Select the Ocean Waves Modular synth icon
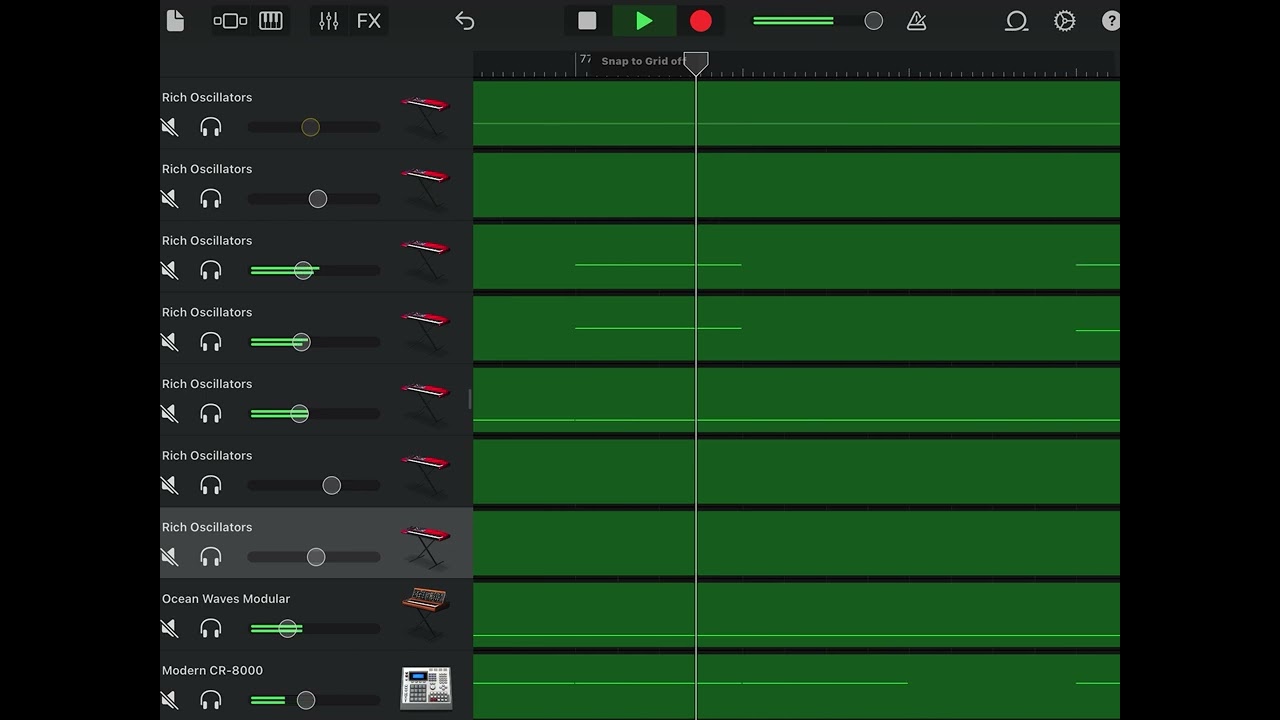The image size is (1280, 720). coord(426,612)
